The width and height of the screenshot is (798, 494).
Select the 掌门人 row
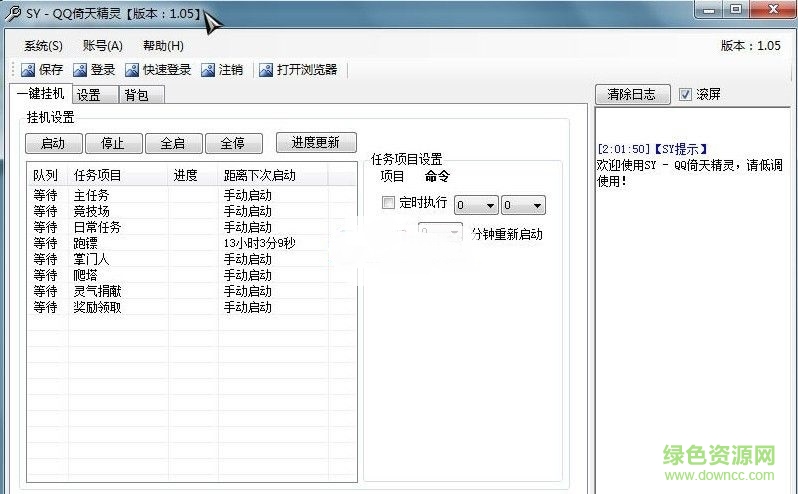[191, 259]
